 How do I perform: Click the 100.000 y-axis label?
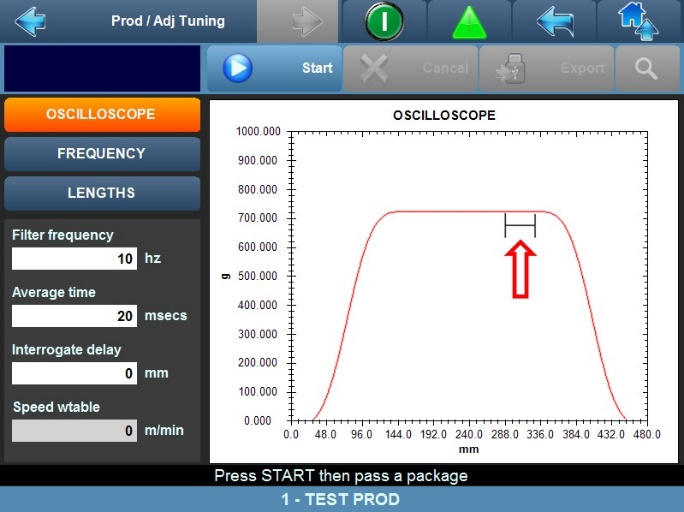(257, 392)
